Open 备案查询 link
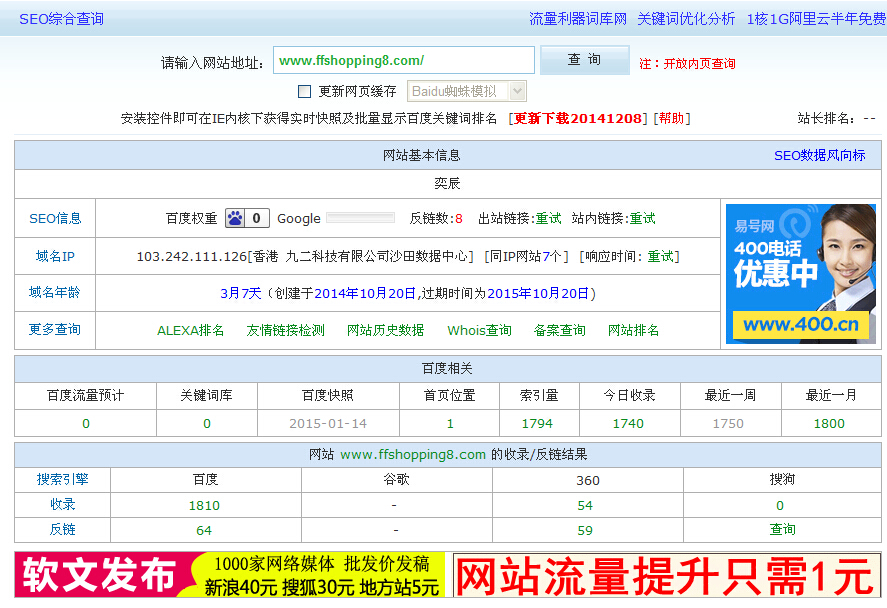The height and width of the screenshot is (608, 887). coord(559,330)
